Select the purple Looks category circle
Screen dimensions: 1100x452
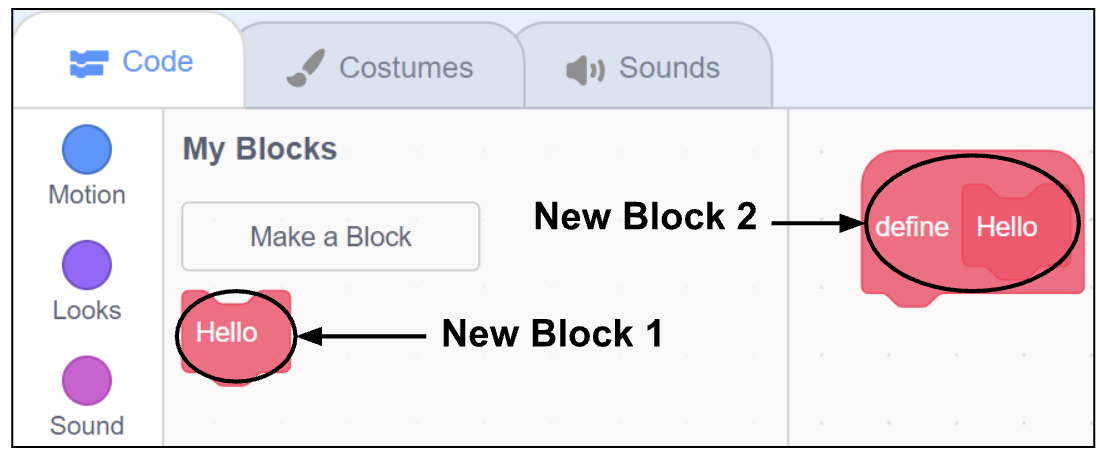point(87,266)
